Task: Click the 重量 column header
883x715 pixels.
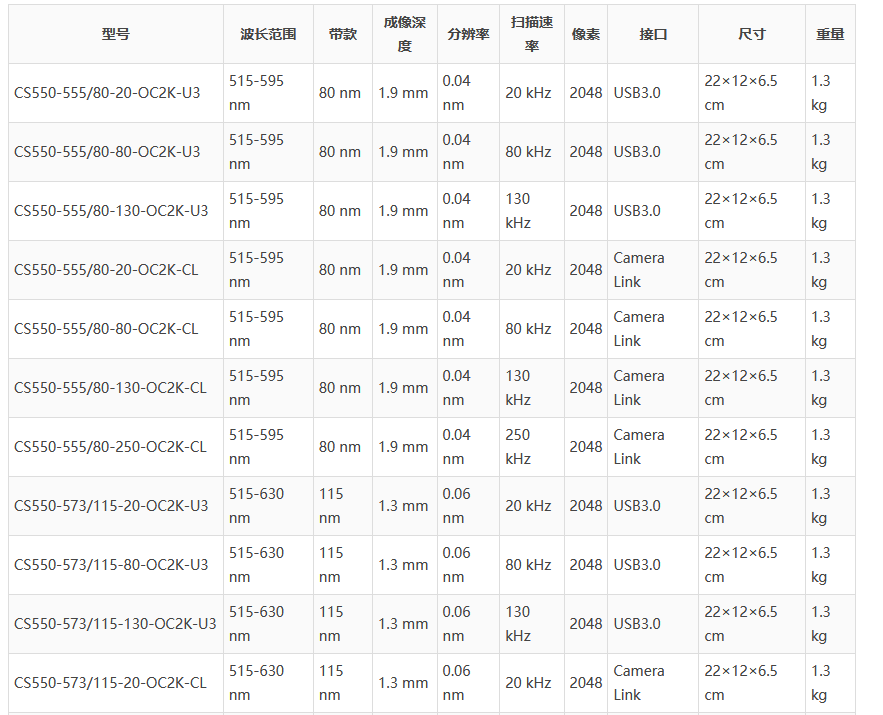Action: point(830,34)
